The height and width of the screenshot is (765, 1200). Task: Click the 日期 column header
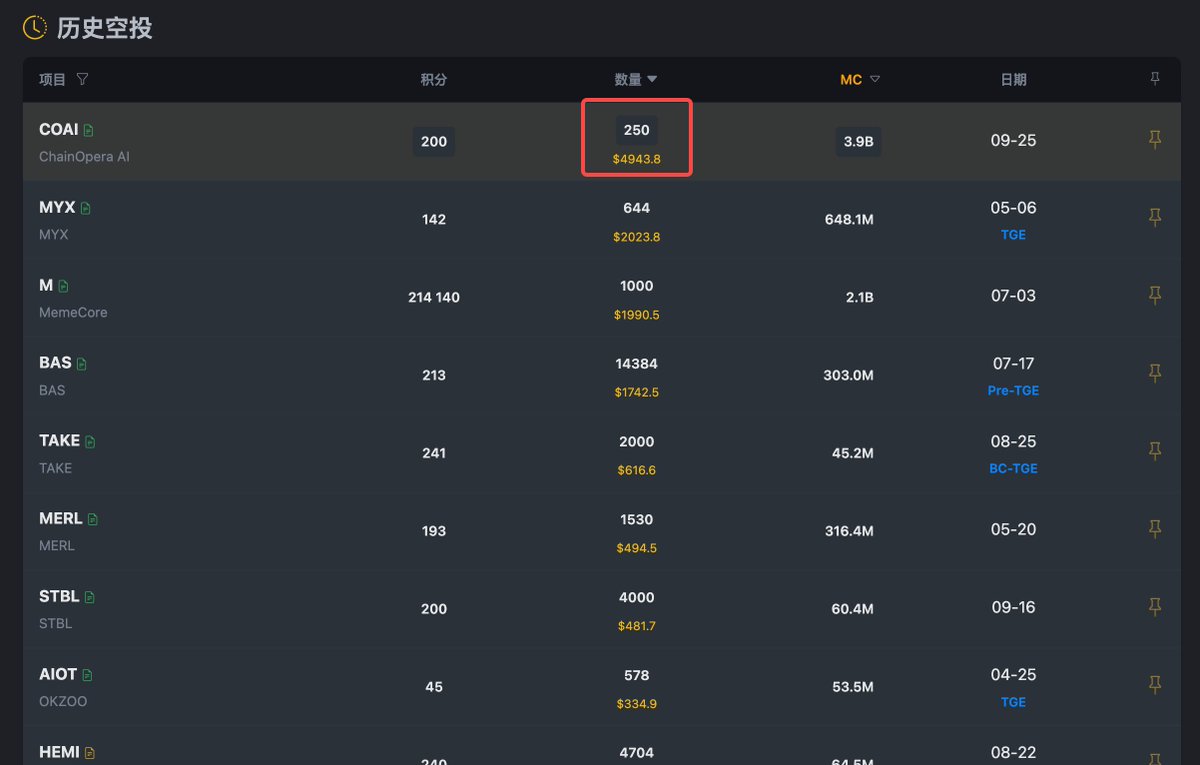pos(1013,79)
